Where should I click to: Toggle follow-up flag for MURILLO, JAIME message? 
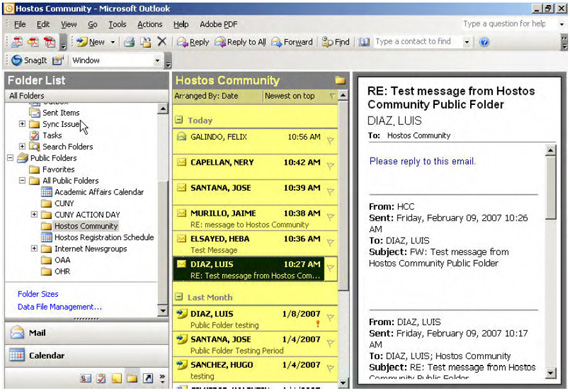[x=330, y=217]
